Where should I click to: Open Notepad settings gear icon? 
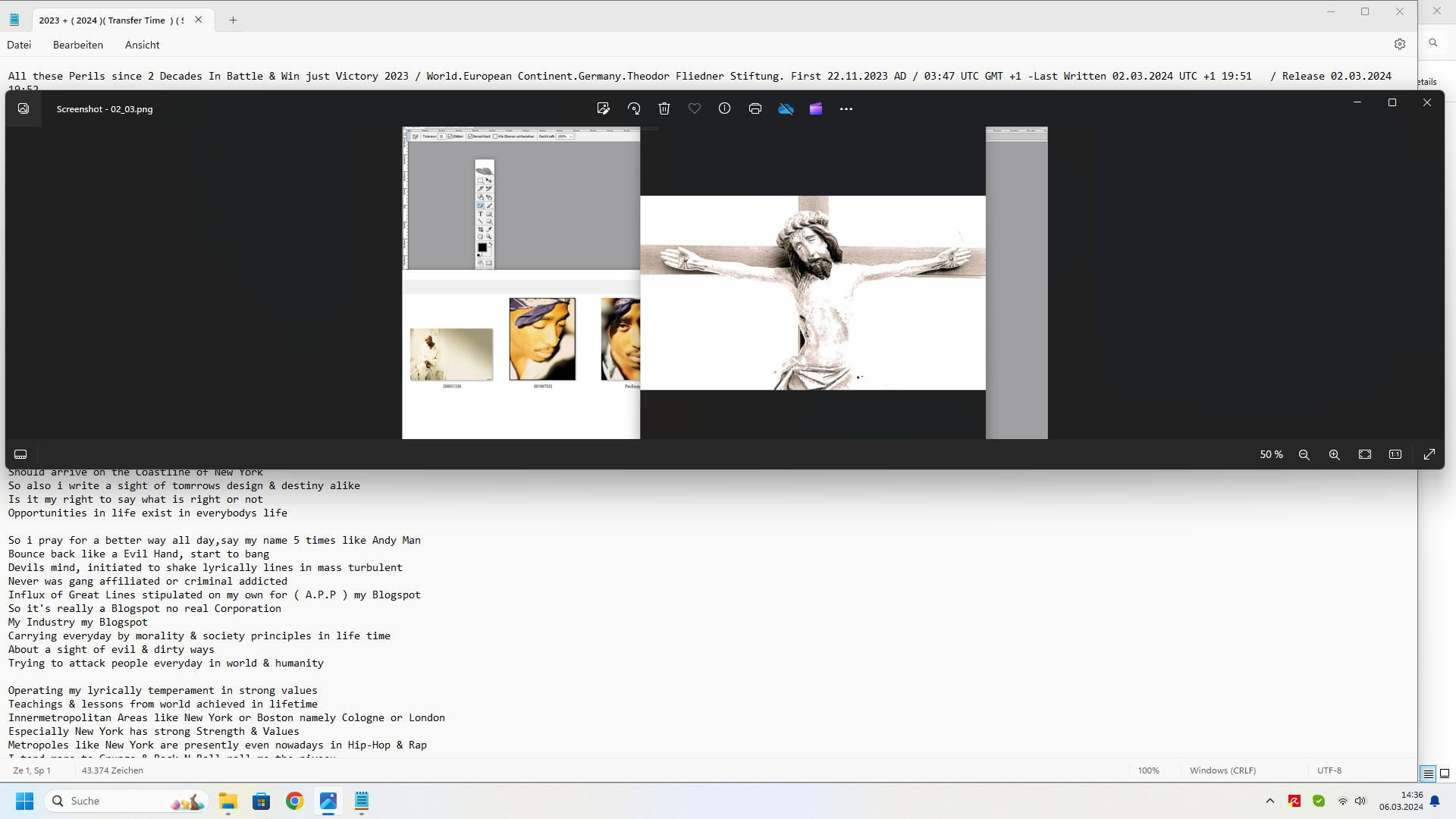(x=1400, y=45)
